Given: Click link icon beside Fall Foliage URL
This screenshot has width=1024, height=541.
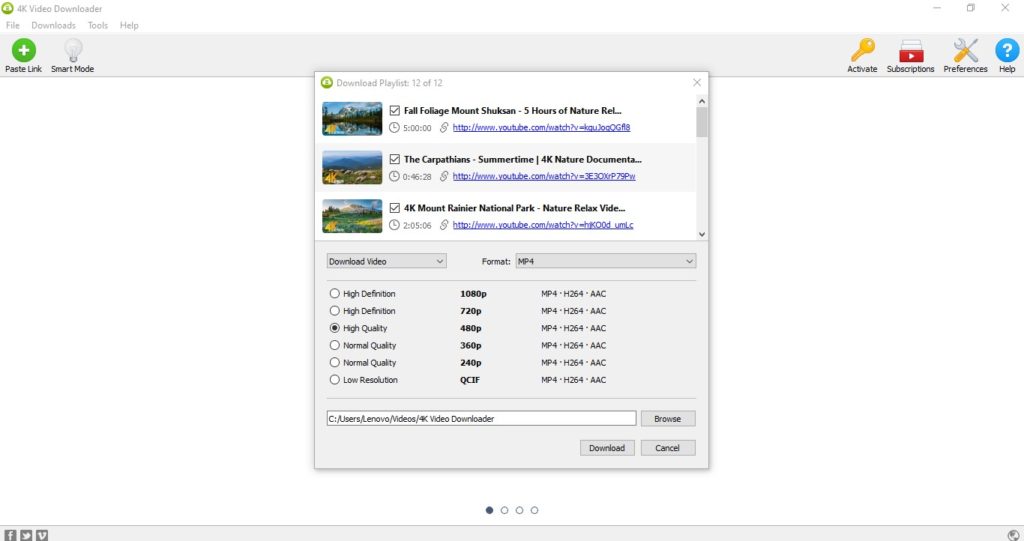Looking at the screenshot, I should 443,127.
